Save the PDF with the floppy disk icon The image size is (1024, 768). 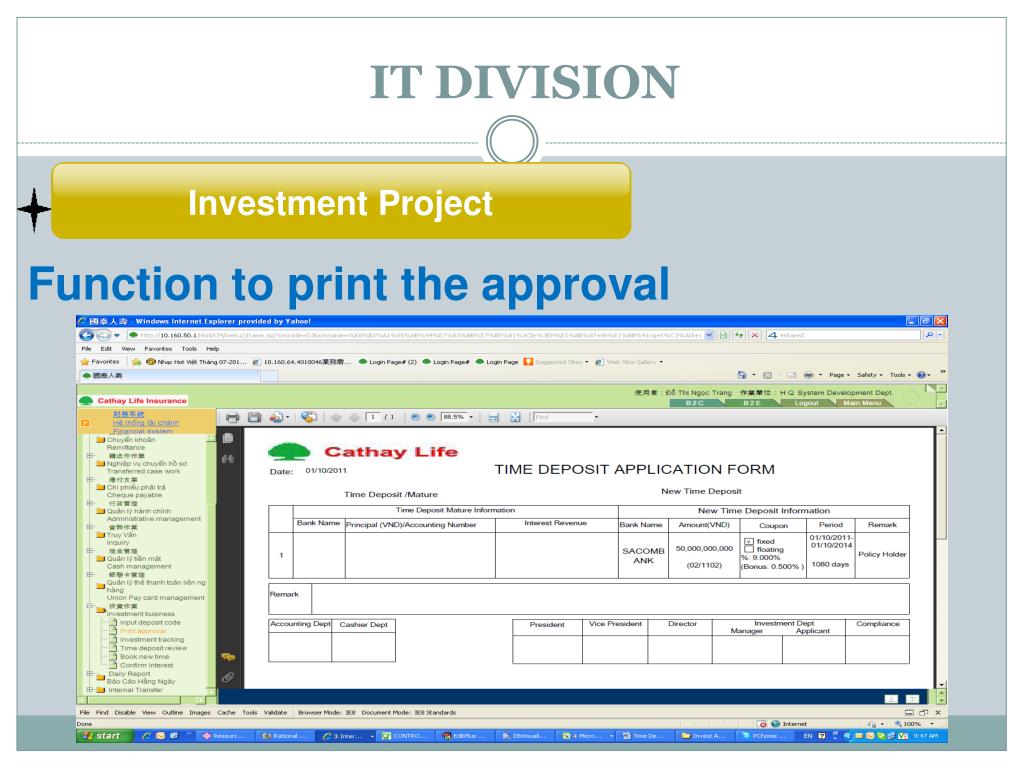[255, 417]
